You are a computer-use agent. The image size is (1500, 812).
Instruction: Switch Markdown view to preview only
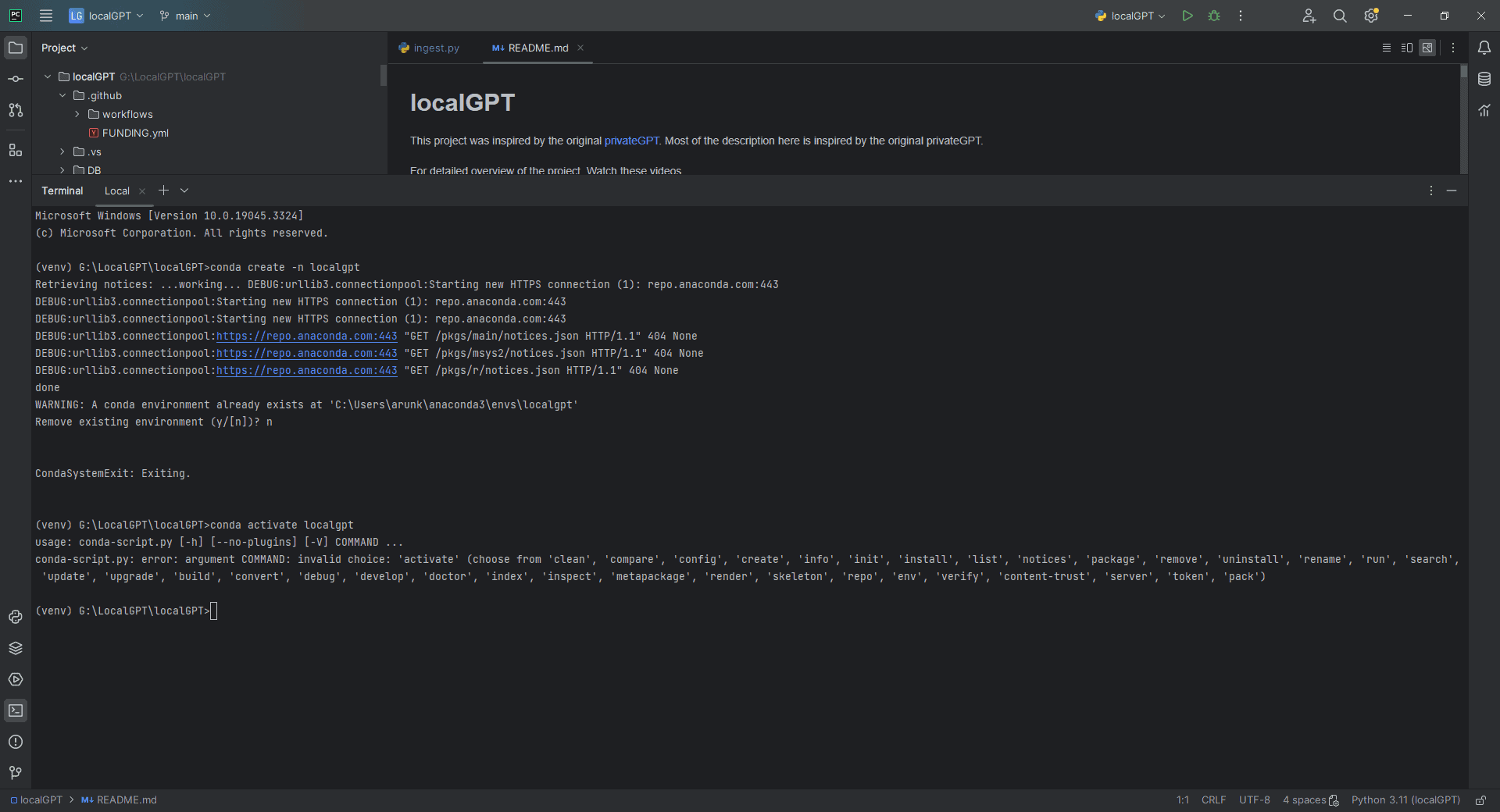1427,48
